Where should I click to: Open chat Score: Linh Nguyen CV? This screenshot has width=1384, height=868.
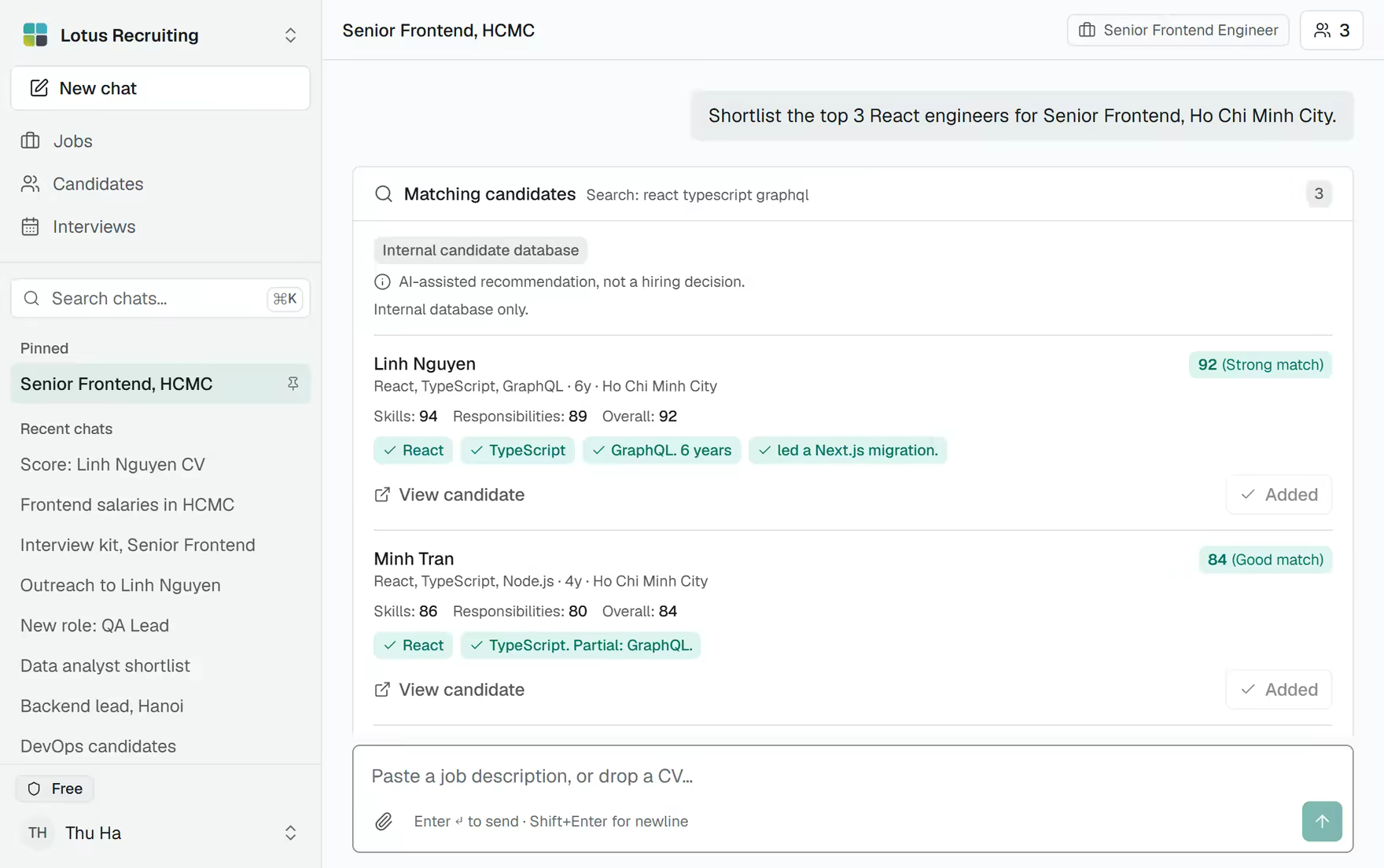coord(160,465)
